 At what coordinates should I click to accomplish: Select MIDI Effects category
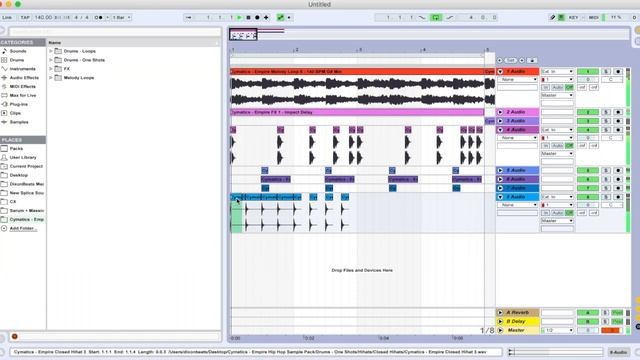click(x=22, y=87)
